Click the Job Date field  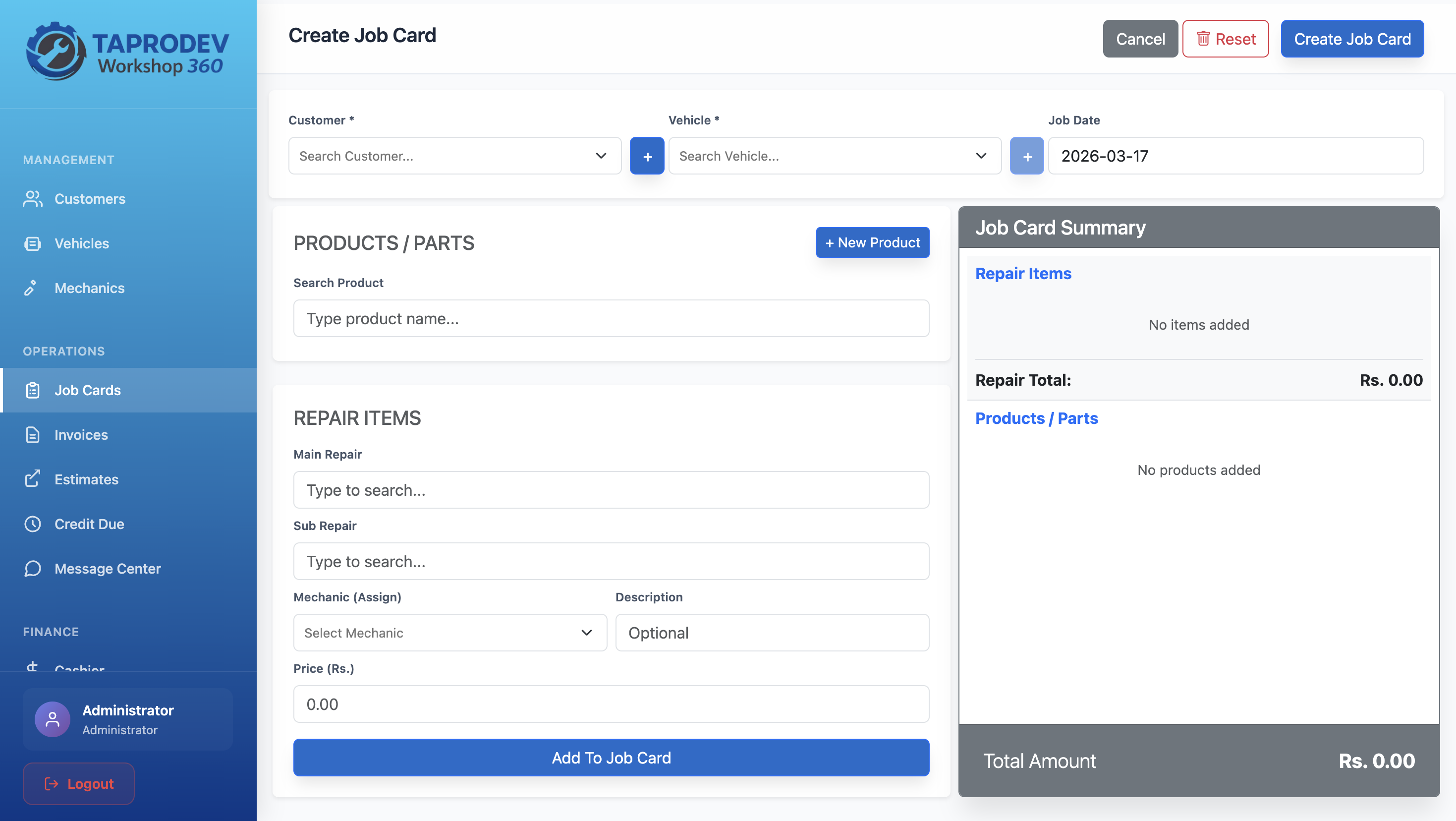1235,156
